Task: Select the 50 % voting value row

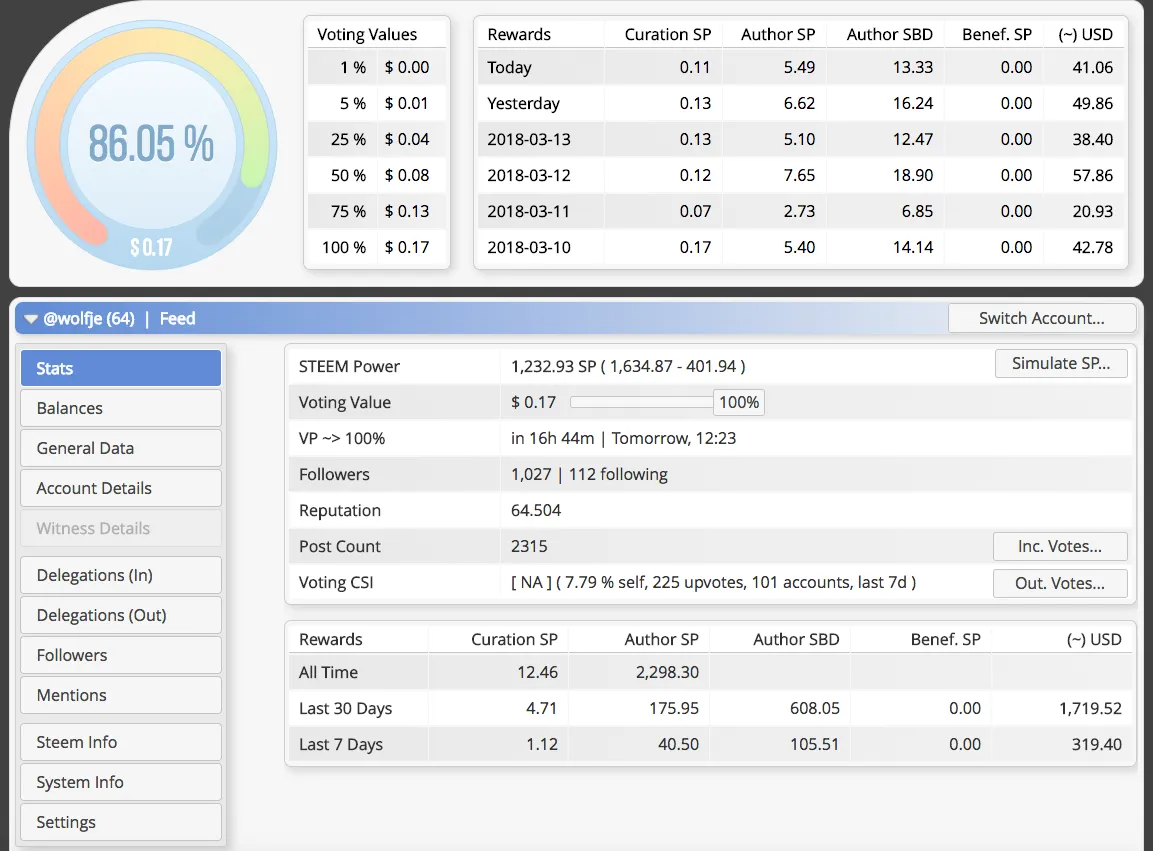Action: 376,176
